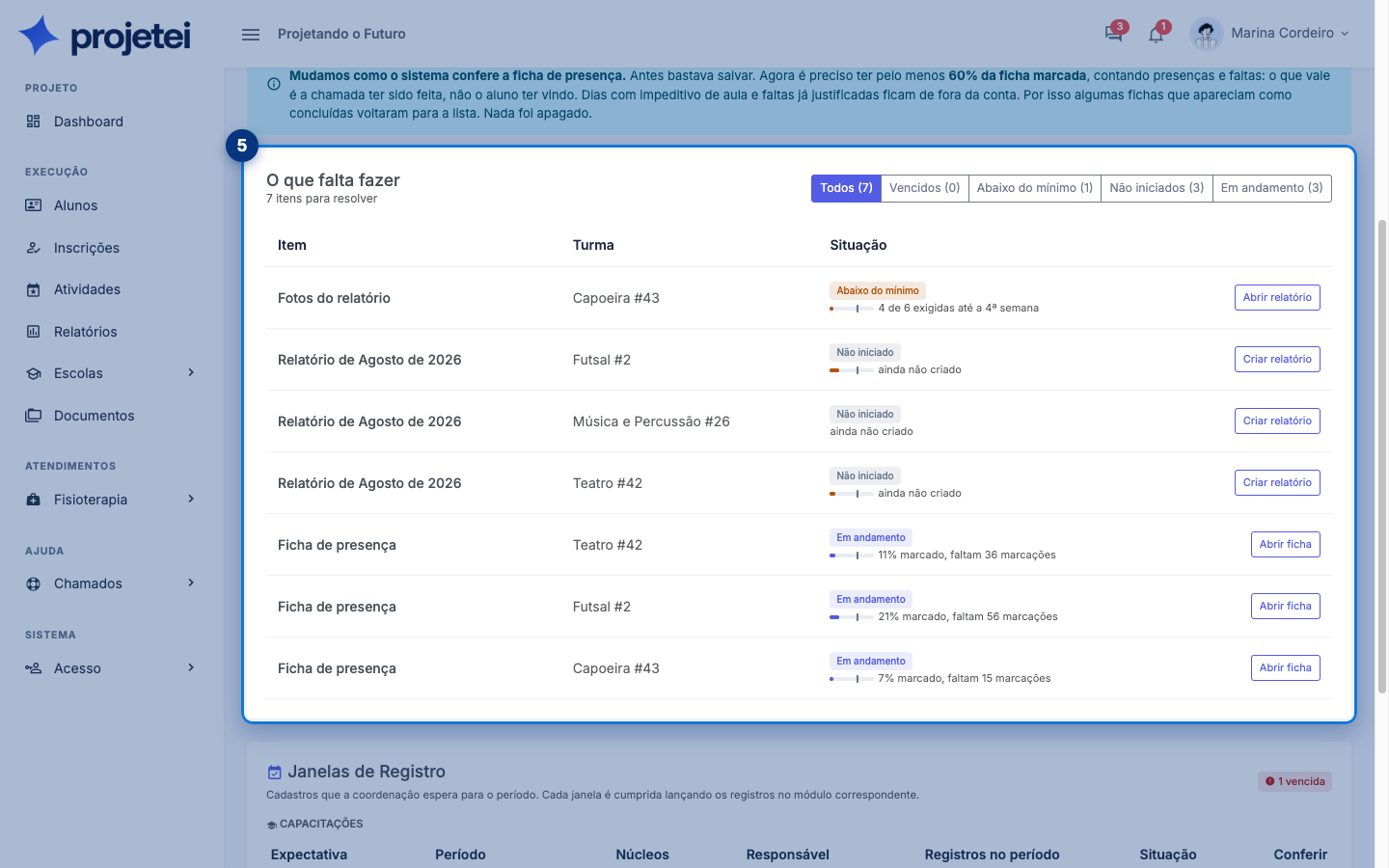Click the Abaixo do mínimo status badge
The image size is (1389, 868).
878,290
